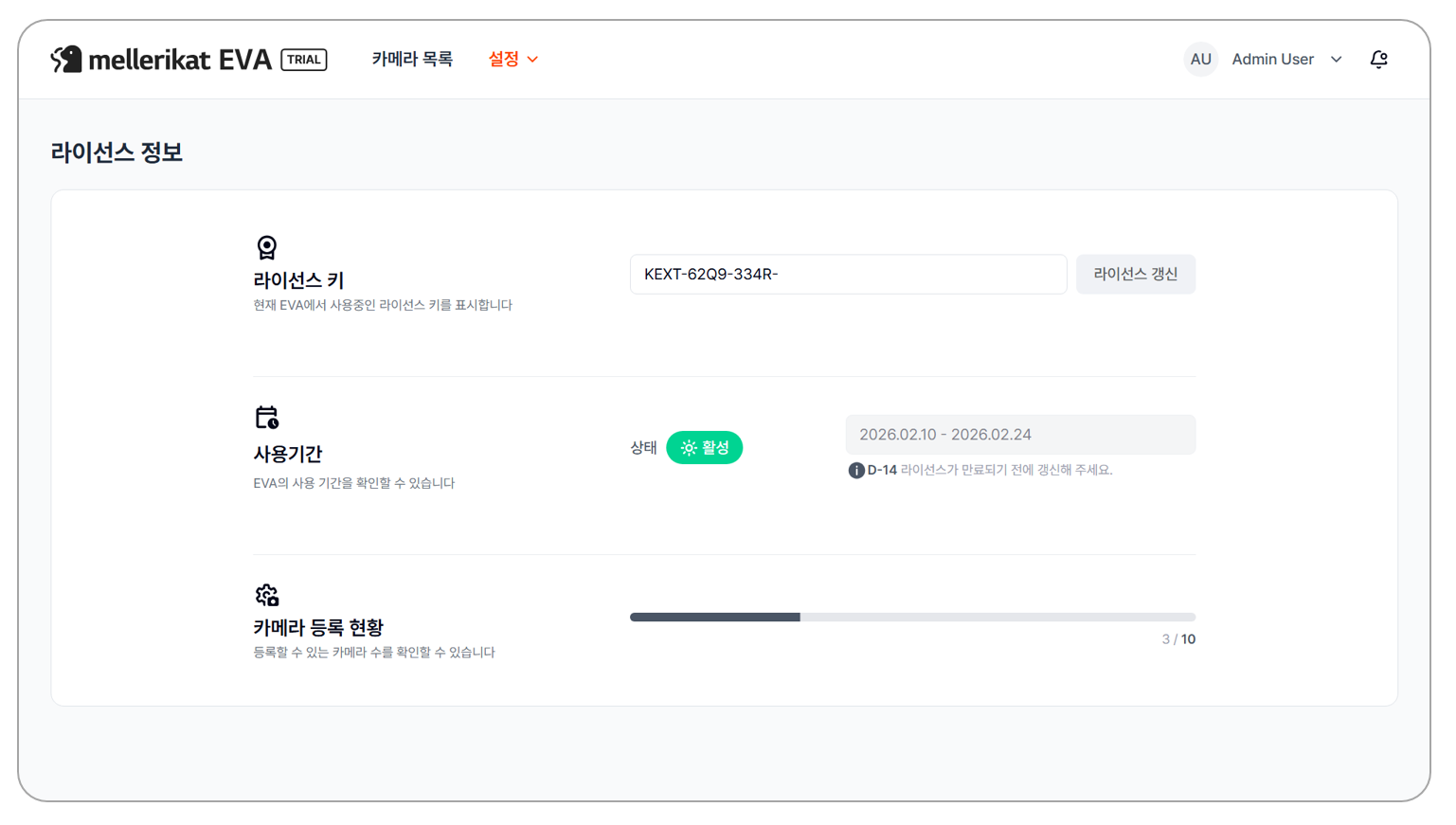Click the 3 / 10 camera count
This screenshot has height=825, width=1456.
1178,639
